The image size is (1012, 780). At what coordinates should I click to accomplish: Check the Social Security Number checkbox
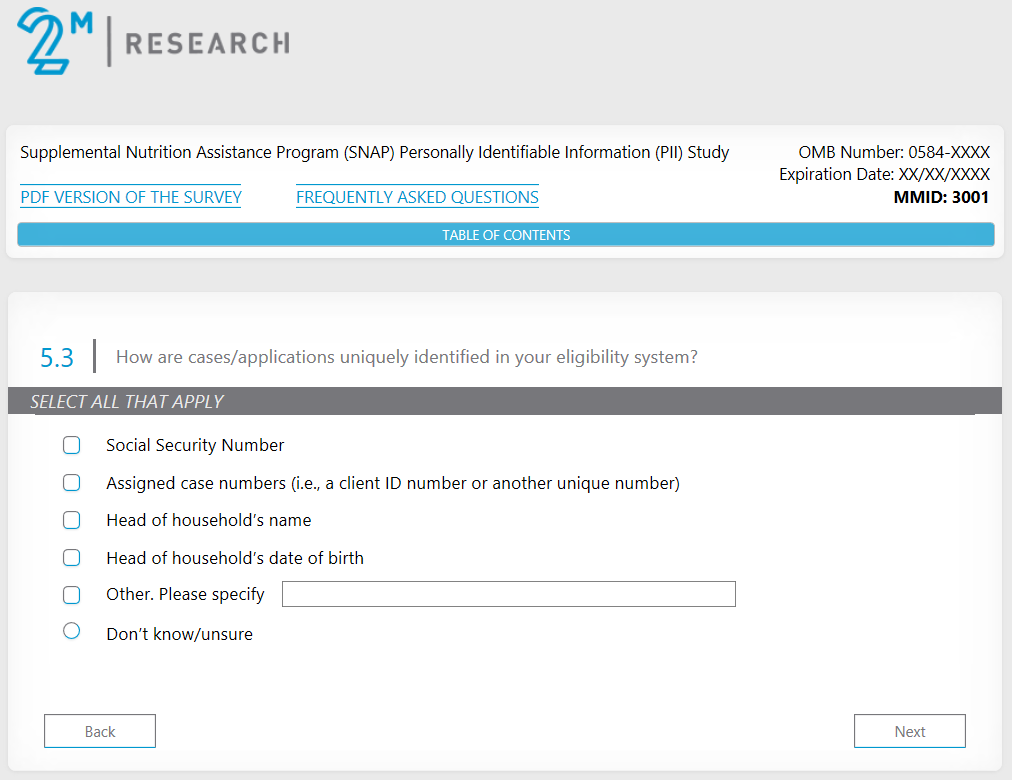pyautogui.click(x=71, y=445)
